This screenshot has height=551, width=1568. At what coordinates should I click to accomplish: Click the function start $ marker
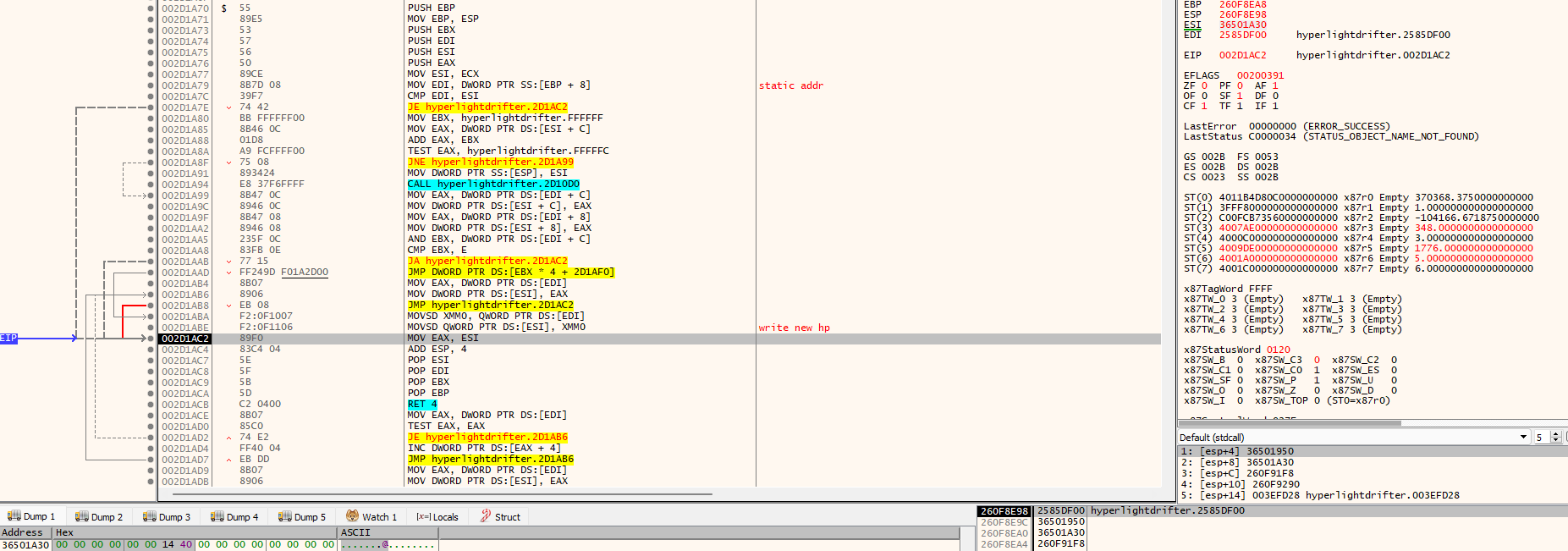(223, 8)
